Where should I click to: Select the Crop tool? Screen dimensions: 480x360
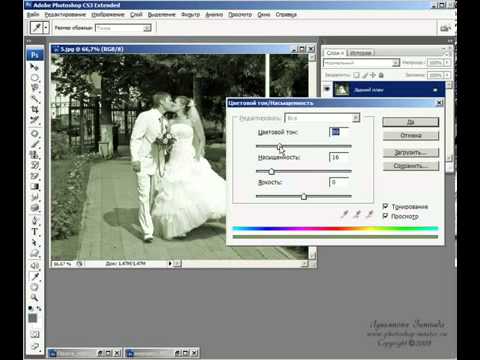(34, 110)
